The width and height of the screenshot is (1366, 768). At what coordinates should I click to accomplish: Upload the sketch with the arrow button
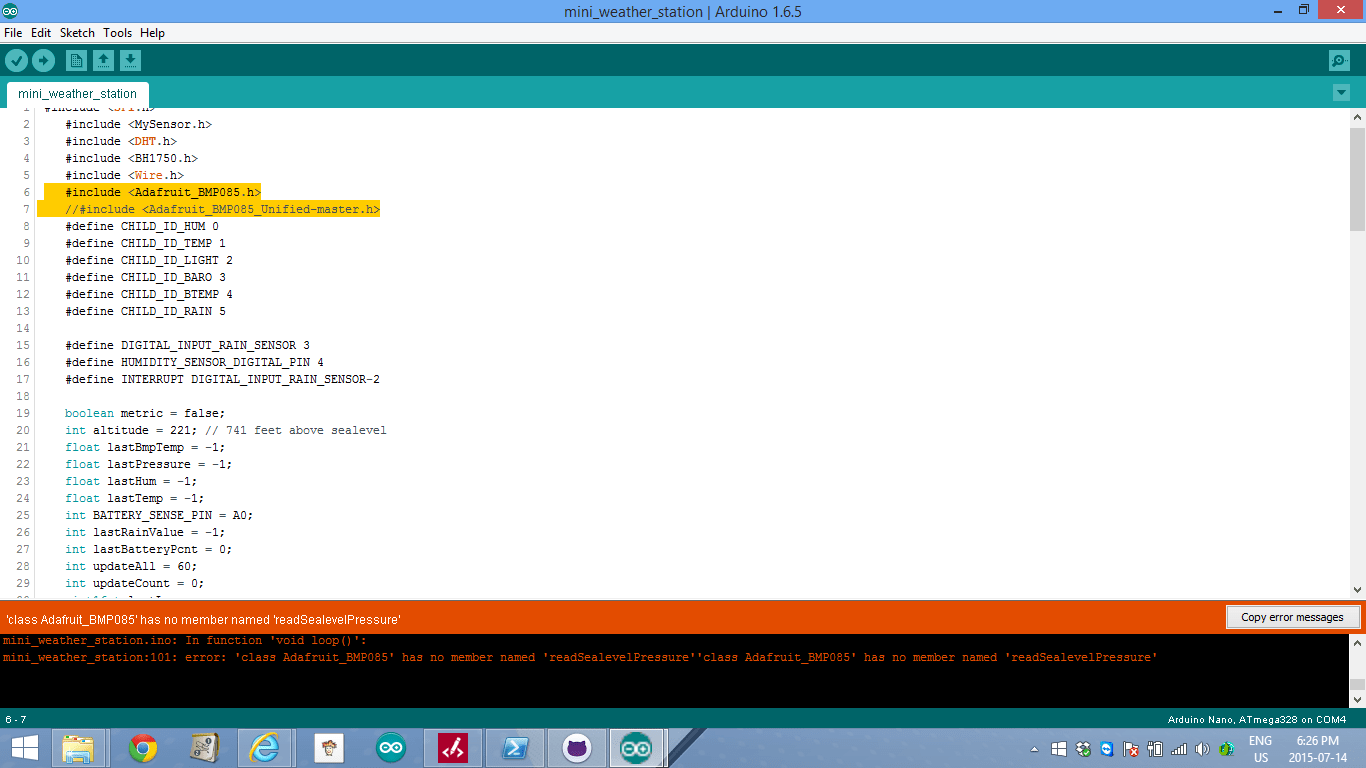point(43,61)
